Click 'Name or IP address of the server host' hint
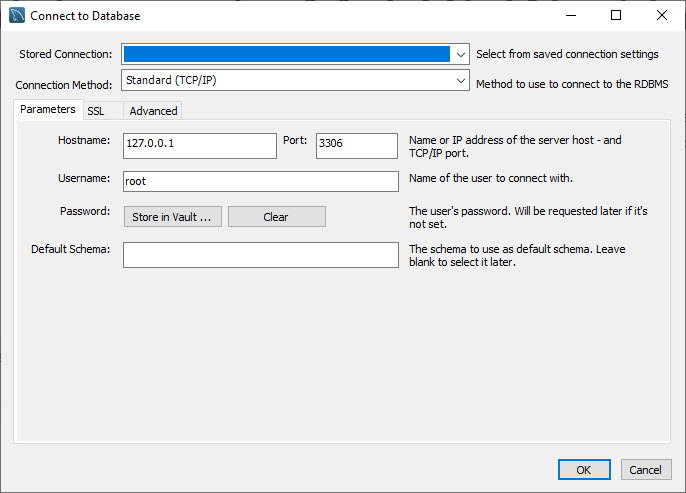 tap(515, 147)
